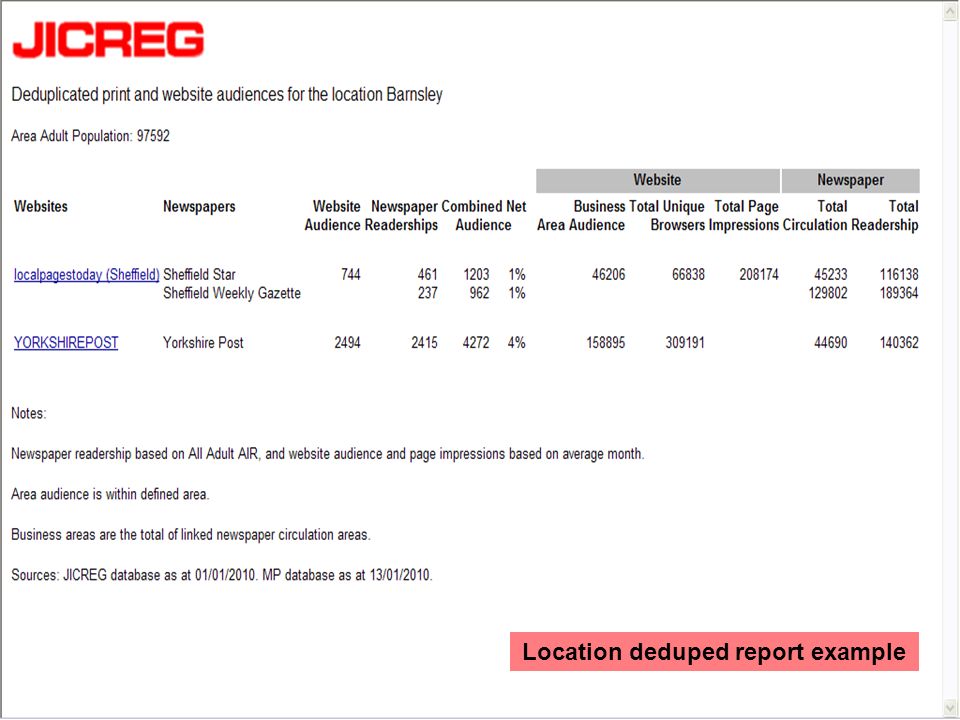Click the Total Readership heading
The image size is (960, 720).
(885, 216)
